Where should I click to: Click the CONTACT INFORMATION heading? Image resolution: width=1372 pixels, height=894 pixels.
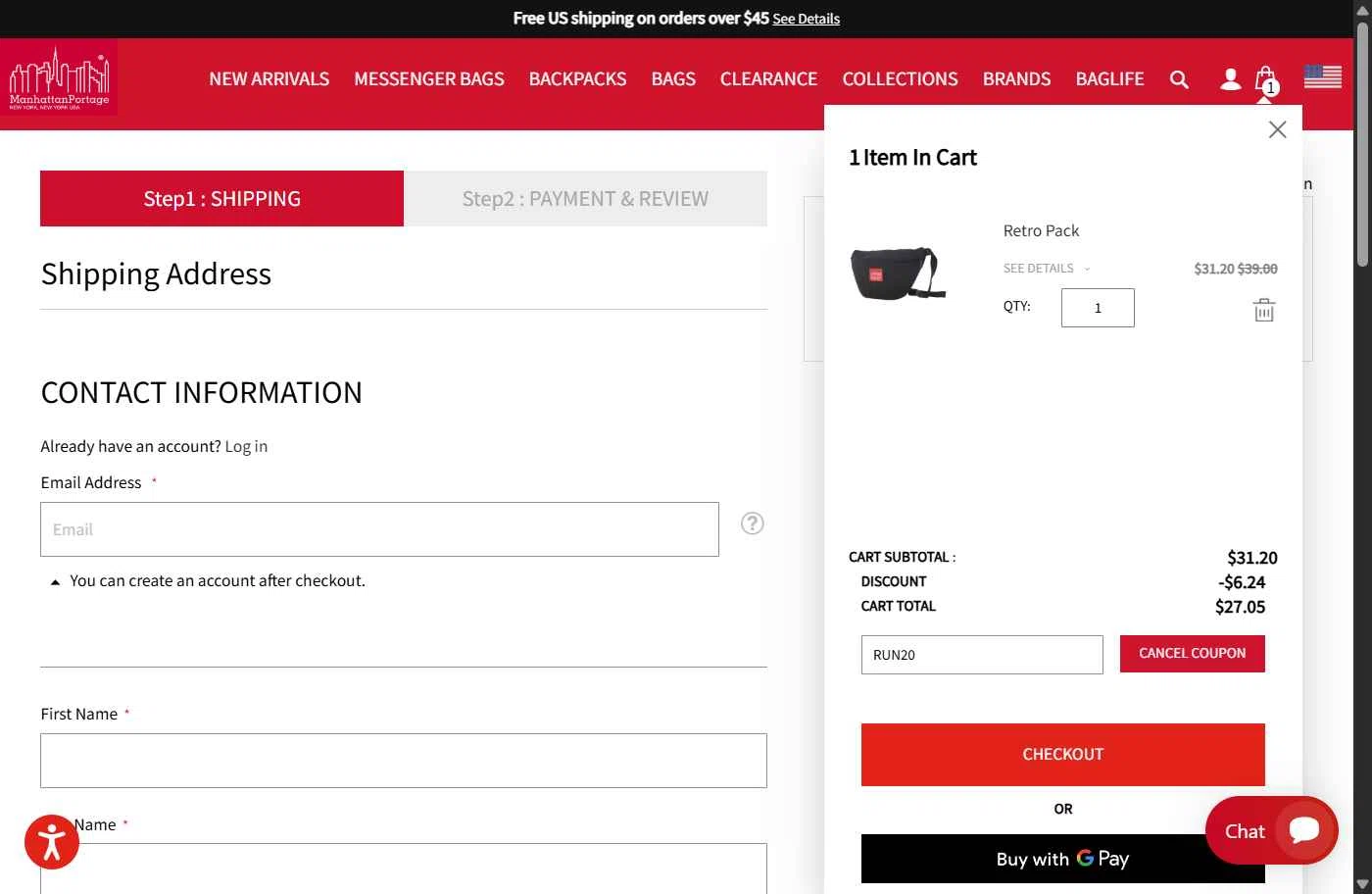(202, 393)
